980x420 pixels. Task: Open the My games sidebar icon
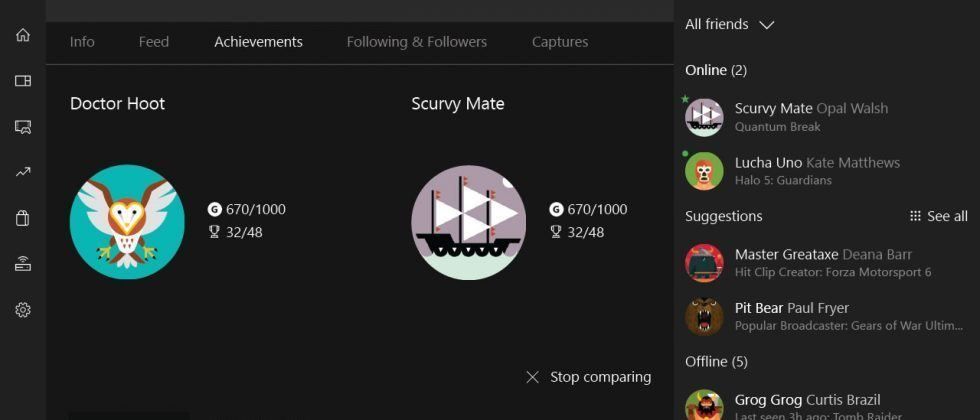pos(23,81)
